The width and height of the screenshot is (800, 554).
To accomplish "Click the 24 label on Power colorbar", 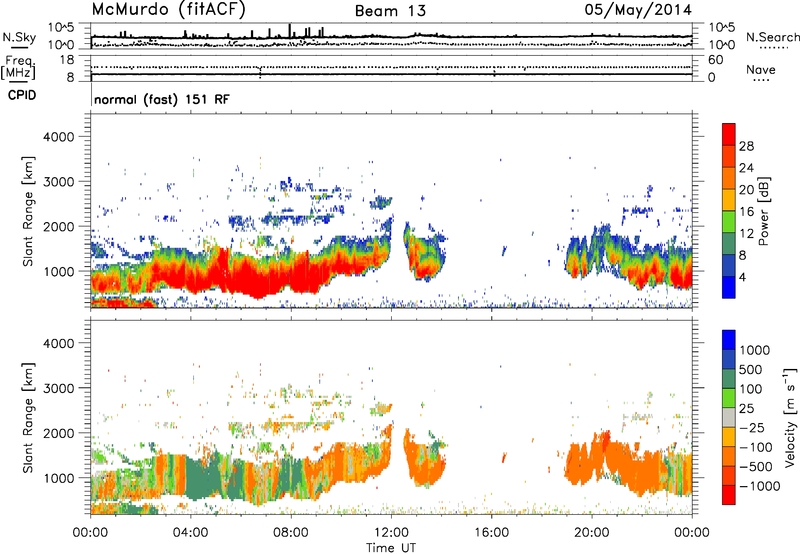I will click(x=746, y=168).
